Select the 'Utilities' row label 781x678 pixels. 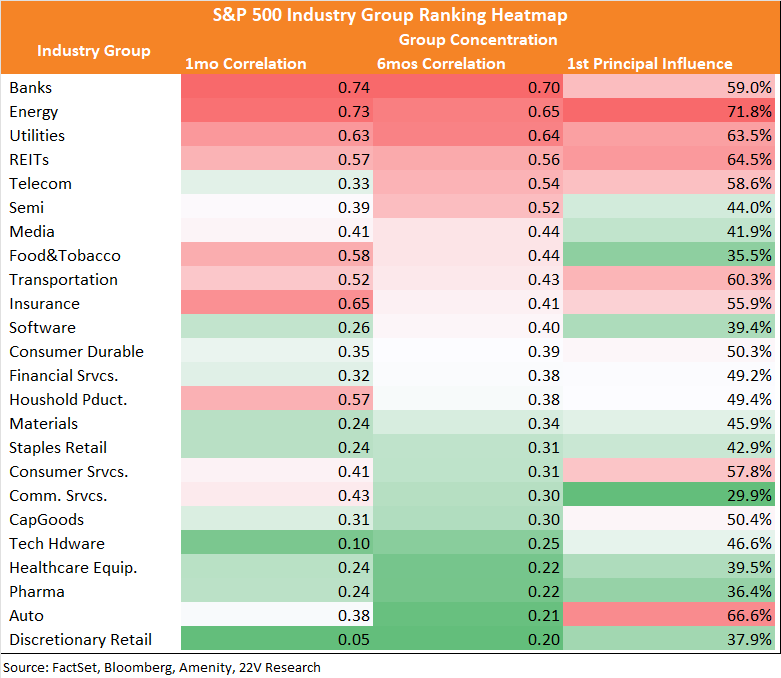[x=37, y=136]
